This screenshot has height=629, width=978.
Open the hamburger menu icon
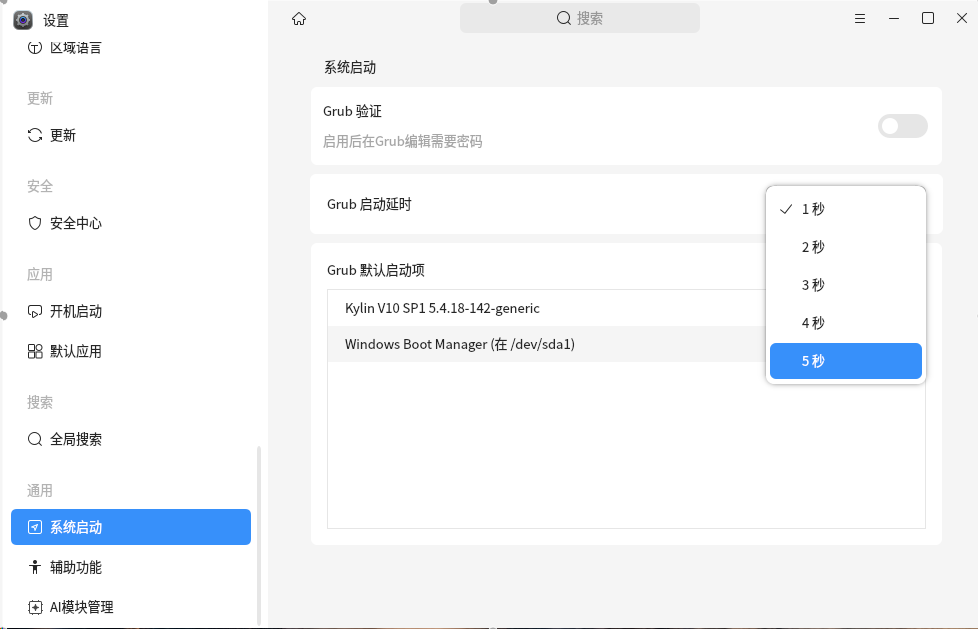tap(859, 19)
